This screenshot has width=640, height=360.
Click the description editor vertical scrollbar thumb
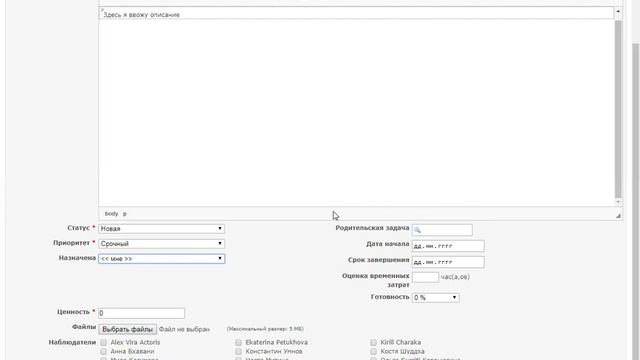tap(618, 109)
